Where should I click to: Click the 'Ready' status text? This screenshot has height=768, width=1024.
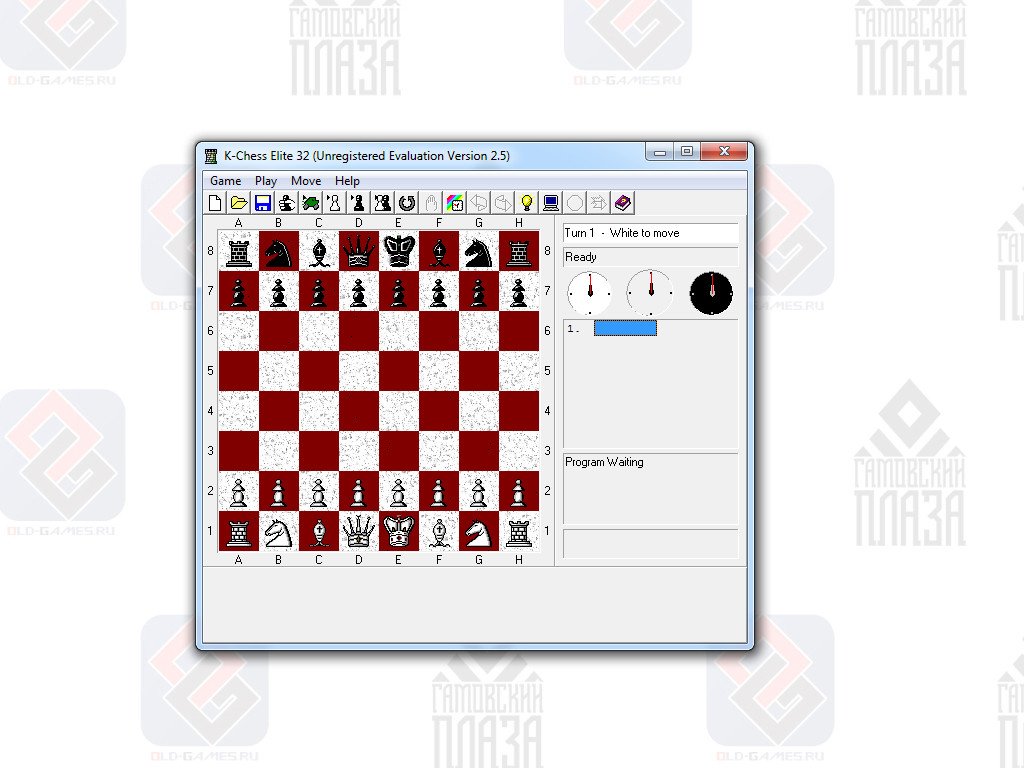581,257
